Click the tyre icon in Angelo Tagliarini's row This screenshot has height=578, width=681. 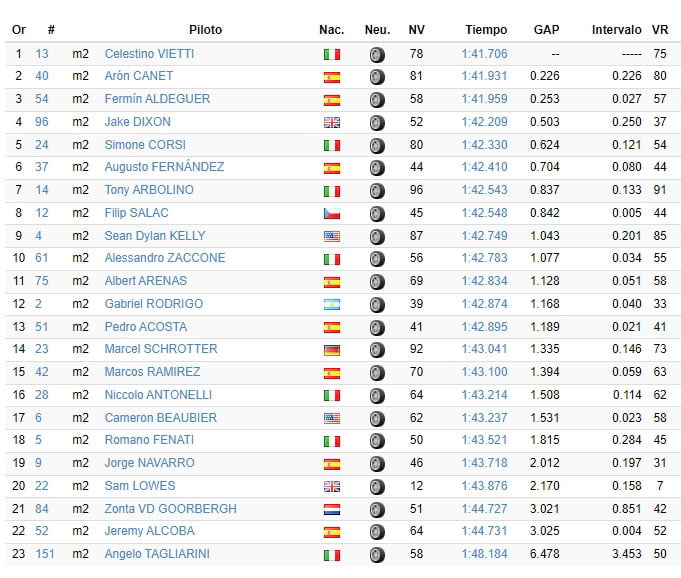(x=377, y=555)
